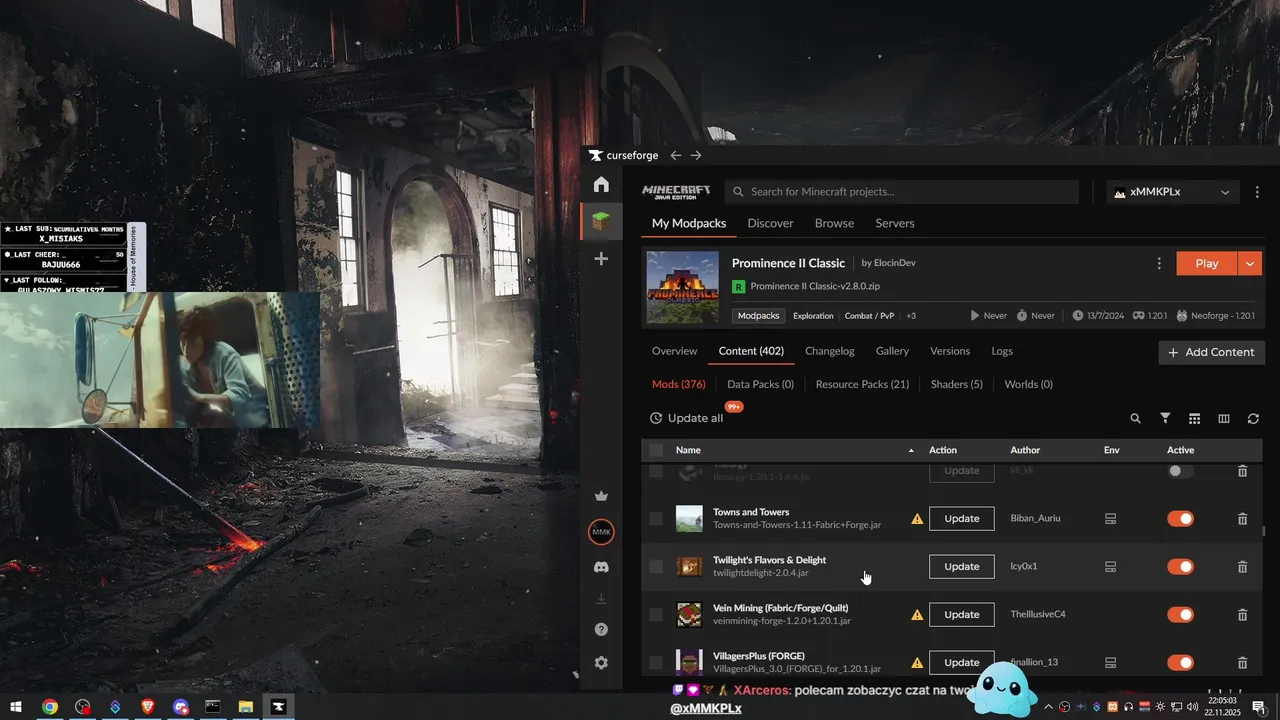Click the Author column header
Viewport: 1280px width, 720px height.
pyautogui.click(x=1025, y=450)
